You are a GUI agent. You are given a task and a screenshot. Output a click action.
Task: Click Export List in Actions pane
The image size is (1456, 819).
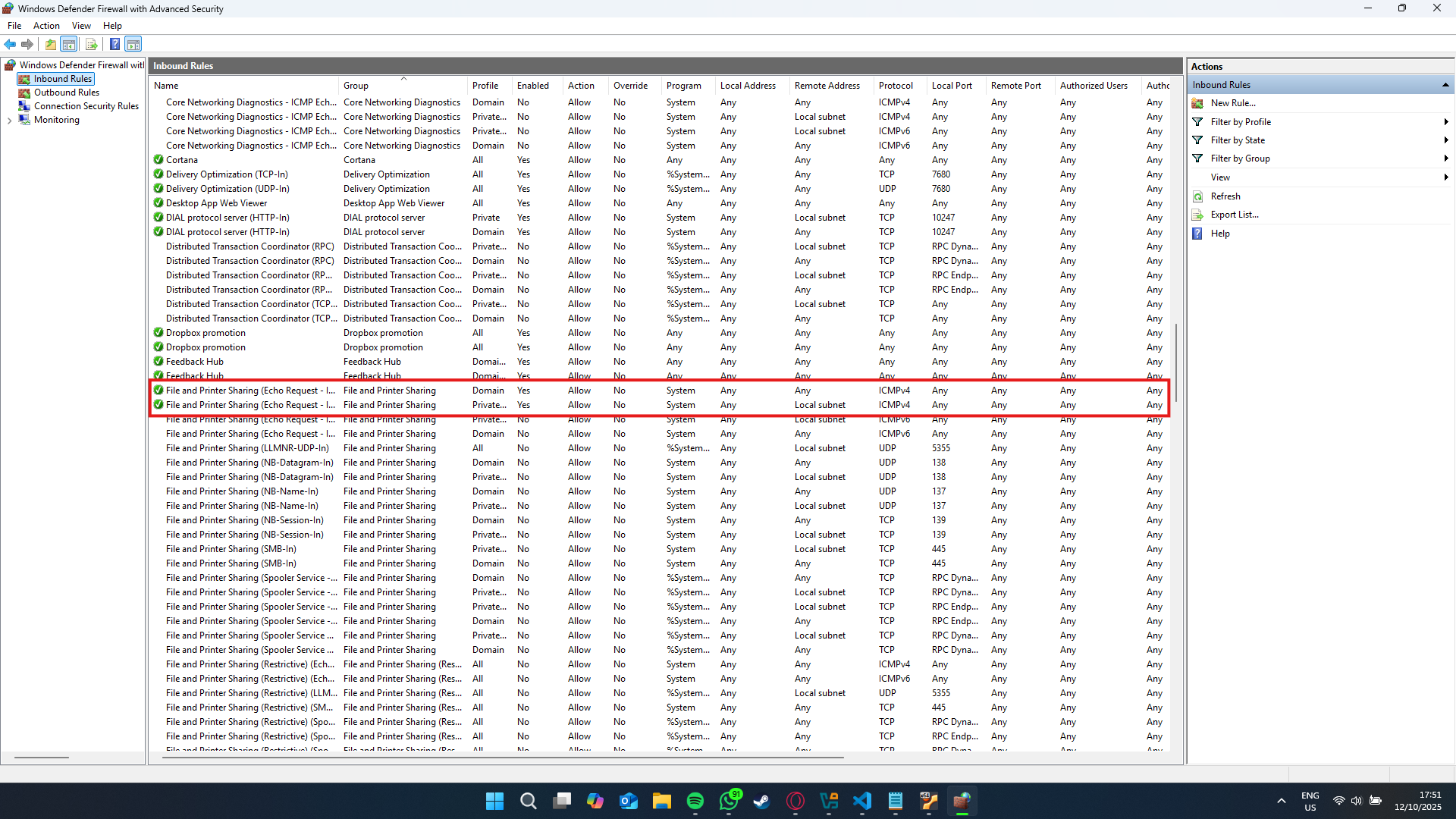click(x=1235, y=215)
